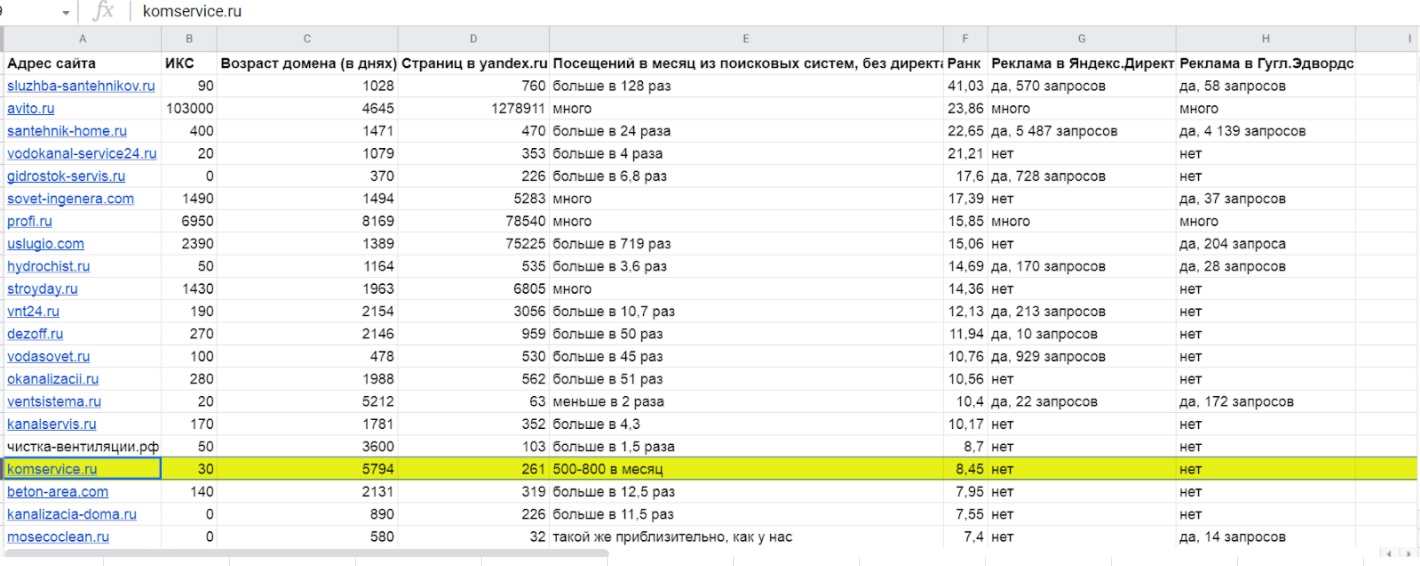Select column I header
Screen dimensions: 1420x566
pos(1385,38)
